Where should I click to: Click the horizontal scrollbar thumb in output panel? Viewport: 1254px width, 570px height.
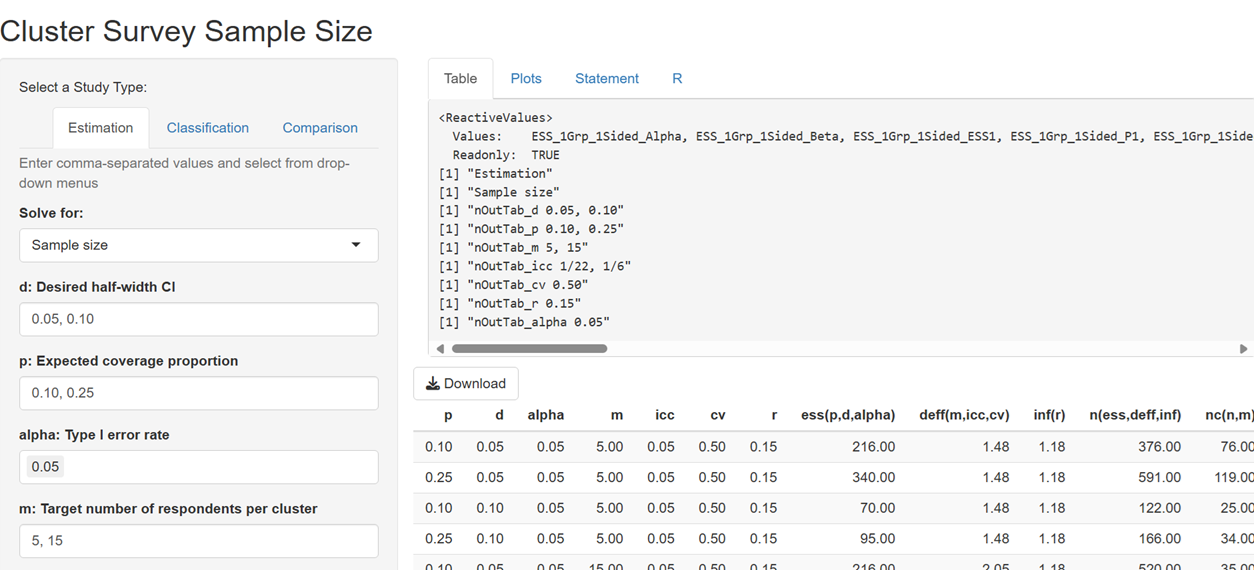(529, 349)
